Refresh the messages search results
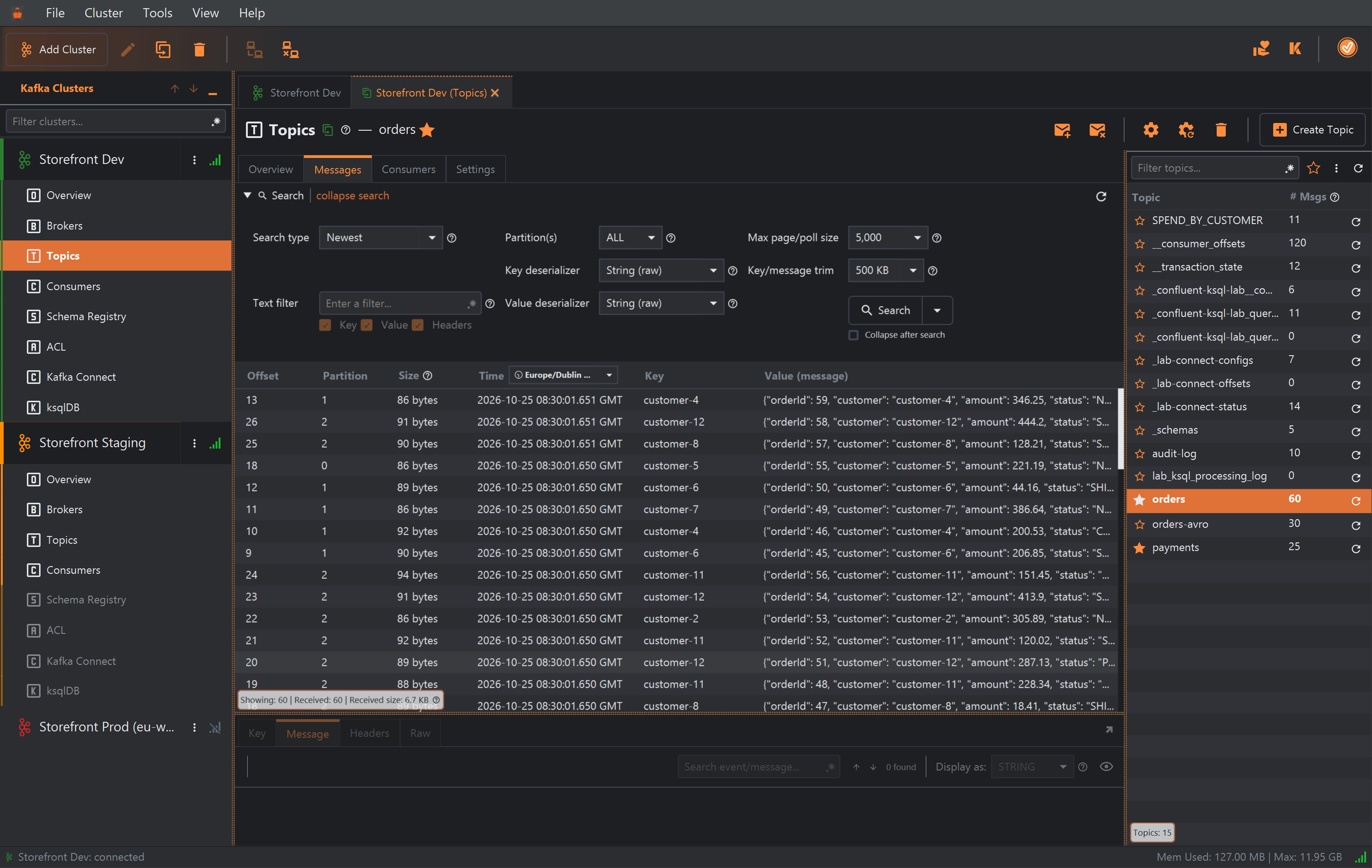The width and height of the screenshot is (1372, 868). 1101,196
